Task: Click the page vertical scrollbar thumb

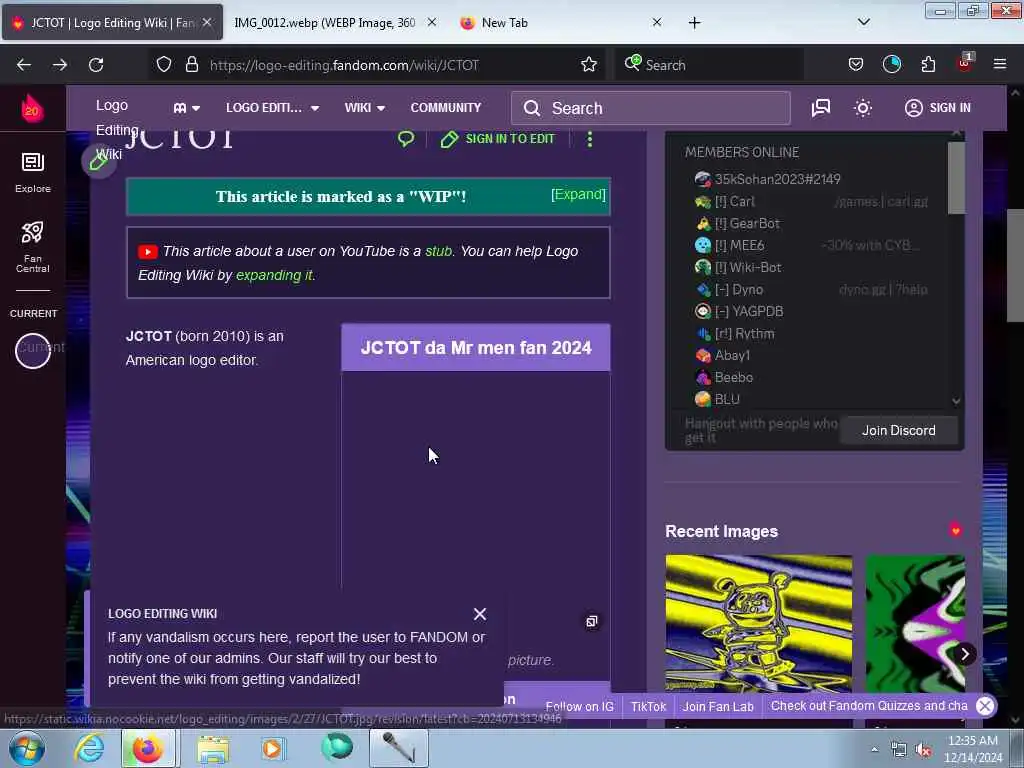Action: 1015,264
